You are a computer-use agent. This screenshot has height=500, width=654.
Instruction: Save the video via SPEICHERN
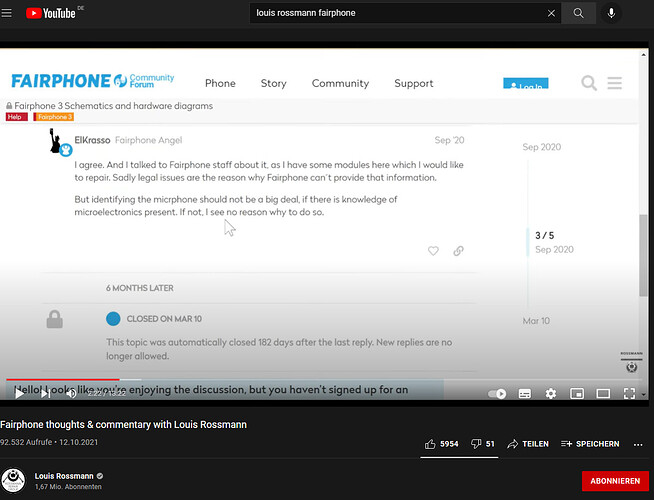[590, 444]
